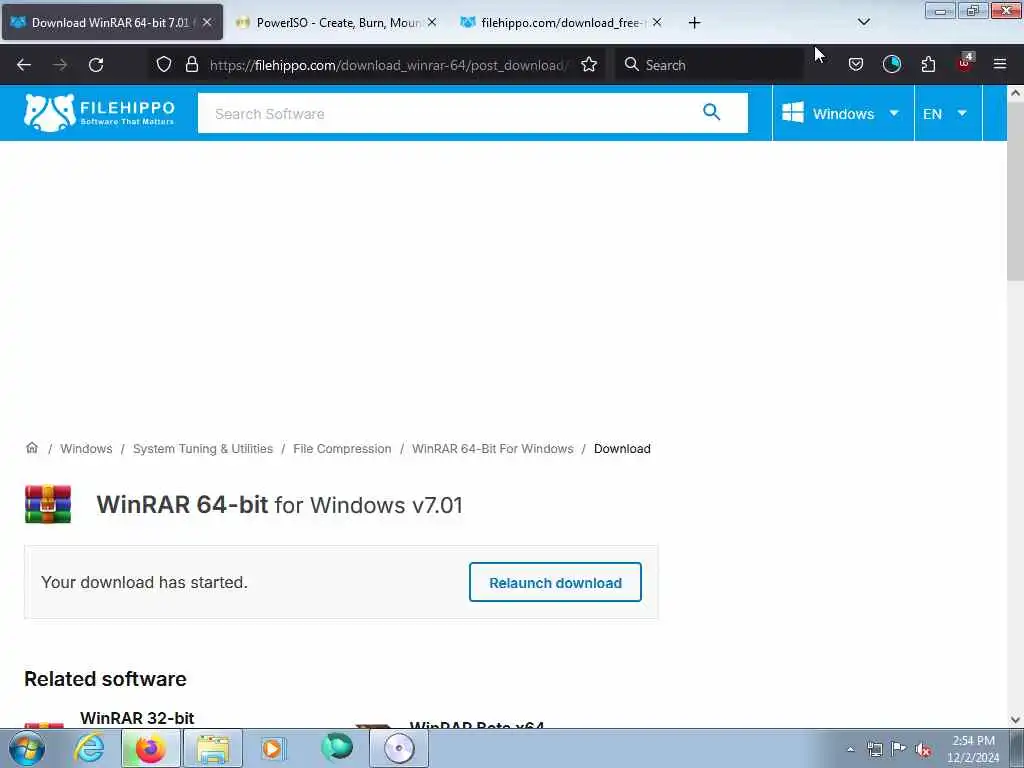Close the filehippo.com/download_free tab

[657, 23]
